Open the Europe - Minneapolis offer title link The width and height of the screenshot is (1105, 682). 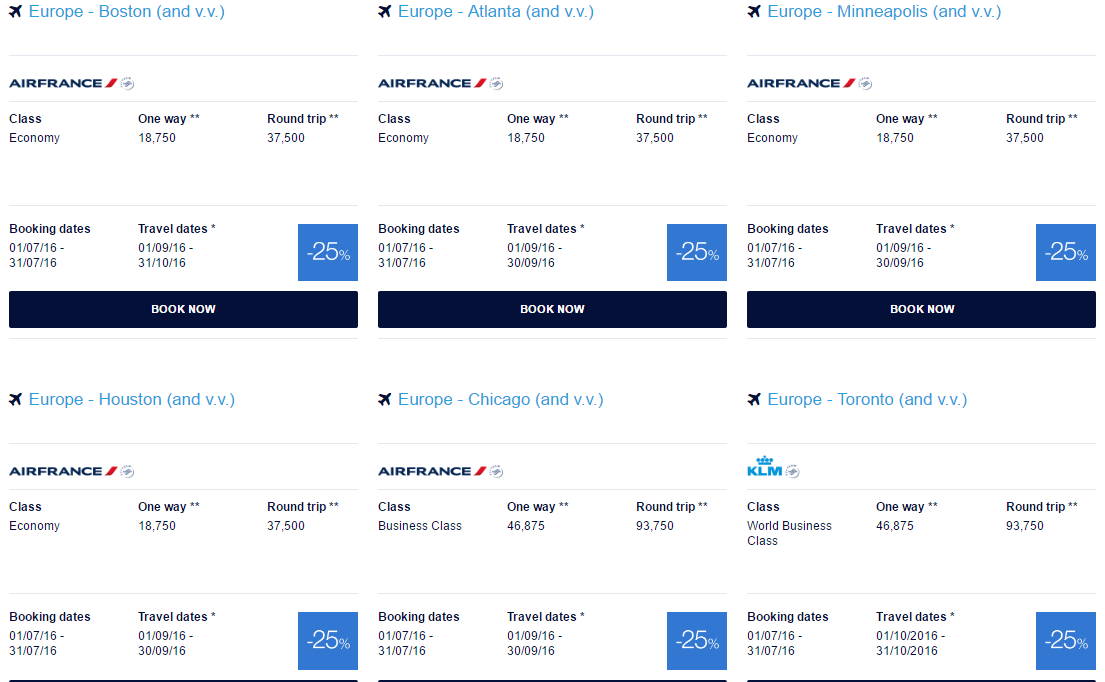pyautogui.click(x=884, y=11)
